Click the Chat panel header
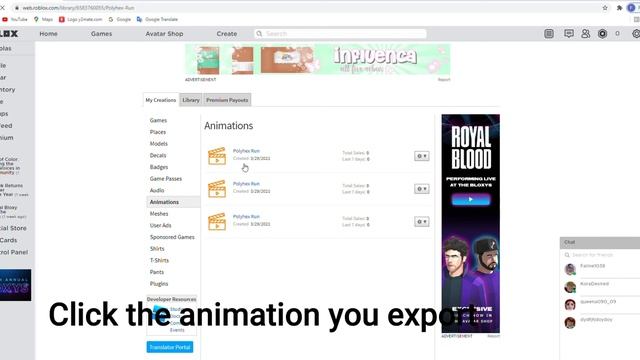The height and width of the screenshot is (360, 640). click(x=600, y=242)
